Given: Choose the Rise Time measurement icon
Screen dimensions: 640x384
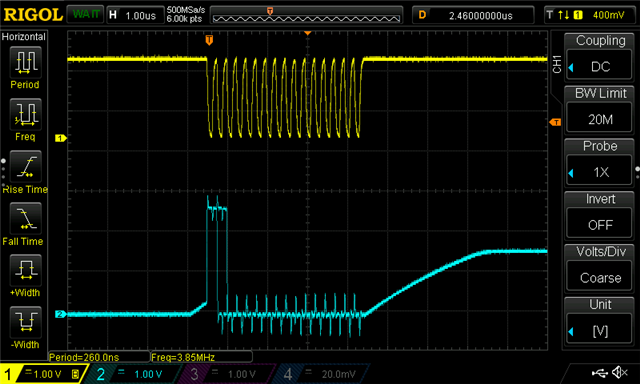Looking at the screenshot, I should click(25, 166).
